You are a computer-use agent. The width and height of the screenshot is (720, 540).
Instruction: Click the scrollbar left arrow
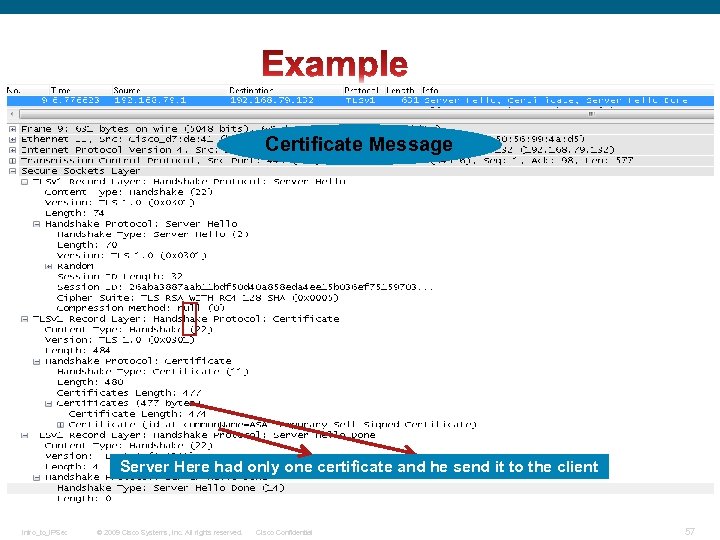tap(12, 113)
